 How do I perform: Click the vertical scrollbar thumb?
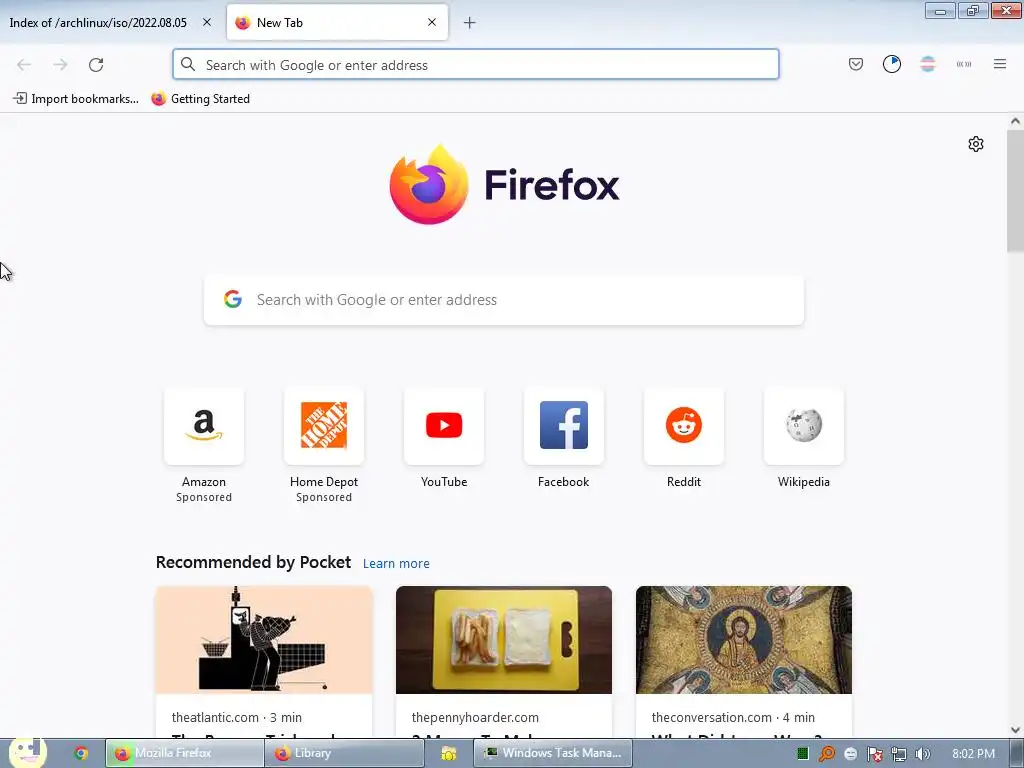point(1015,191)
